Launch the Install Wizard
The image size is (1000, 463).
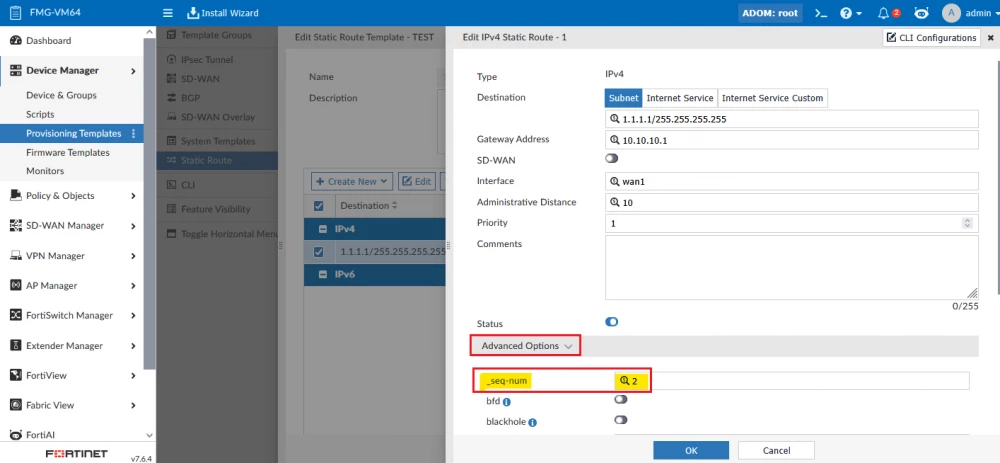point(223,13)
